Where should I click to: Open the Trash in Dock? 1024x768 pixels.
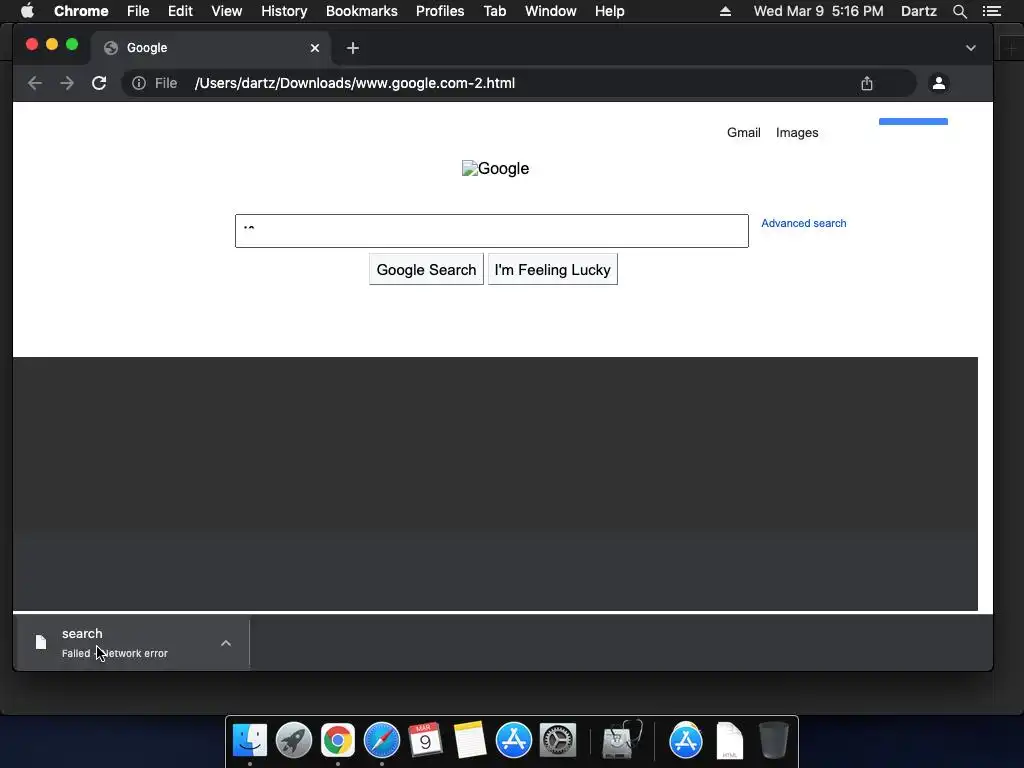point(774,741)
